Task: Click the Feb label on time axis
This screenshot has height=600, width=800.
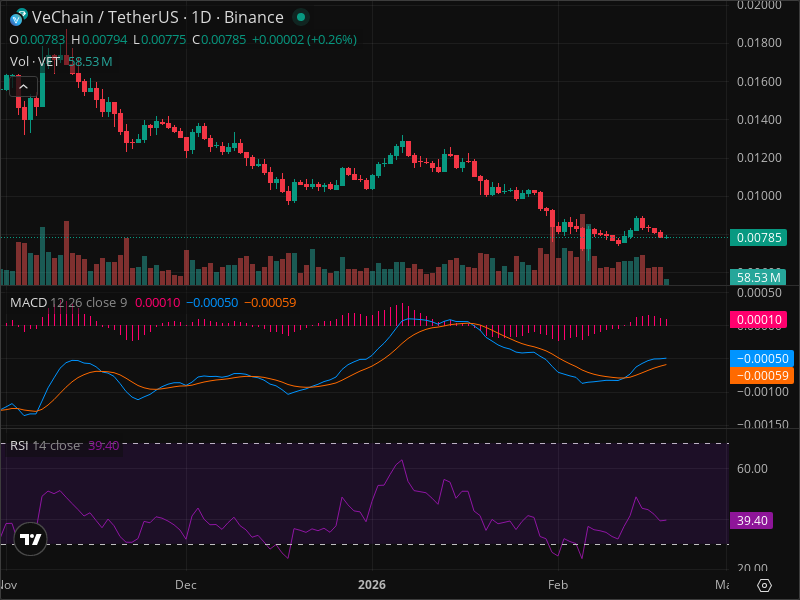Action: point(558,585)
